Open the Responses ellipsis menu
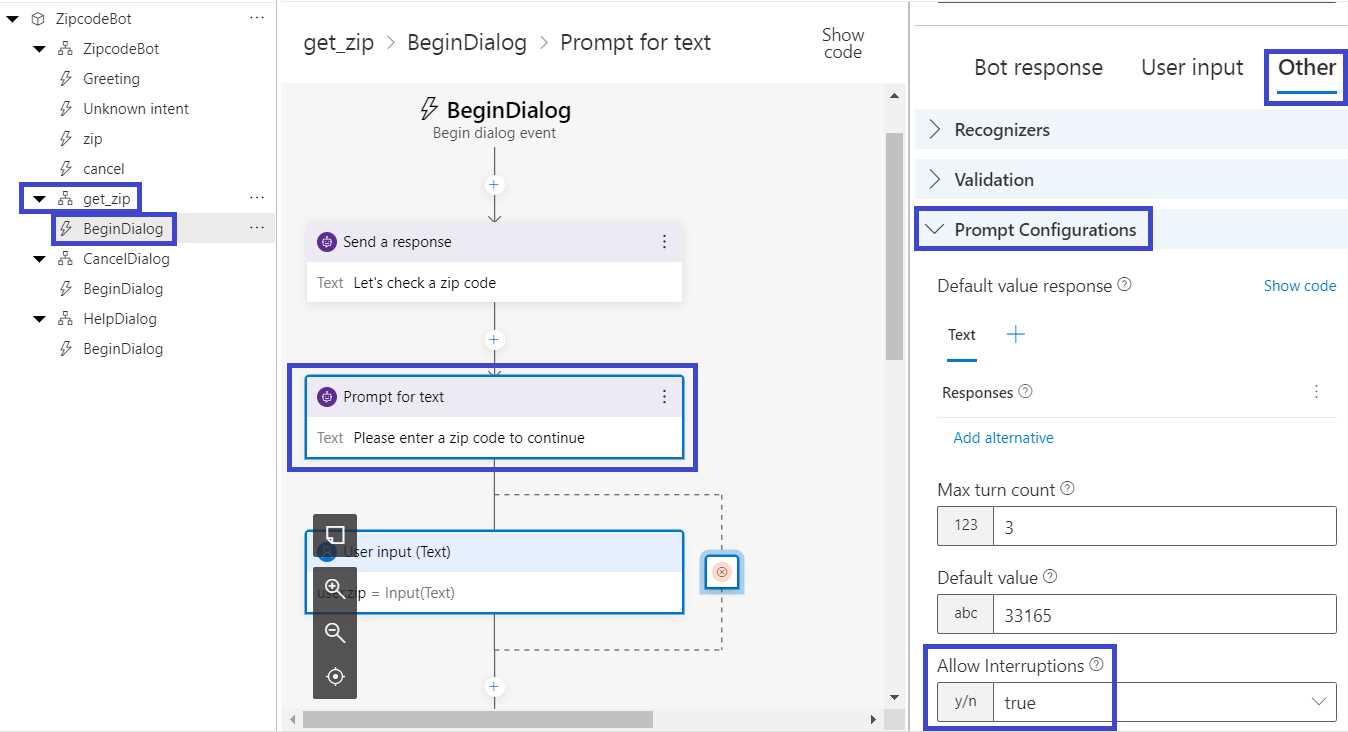The height and width of the screenshot is (732, 1348). (1316, 392)
